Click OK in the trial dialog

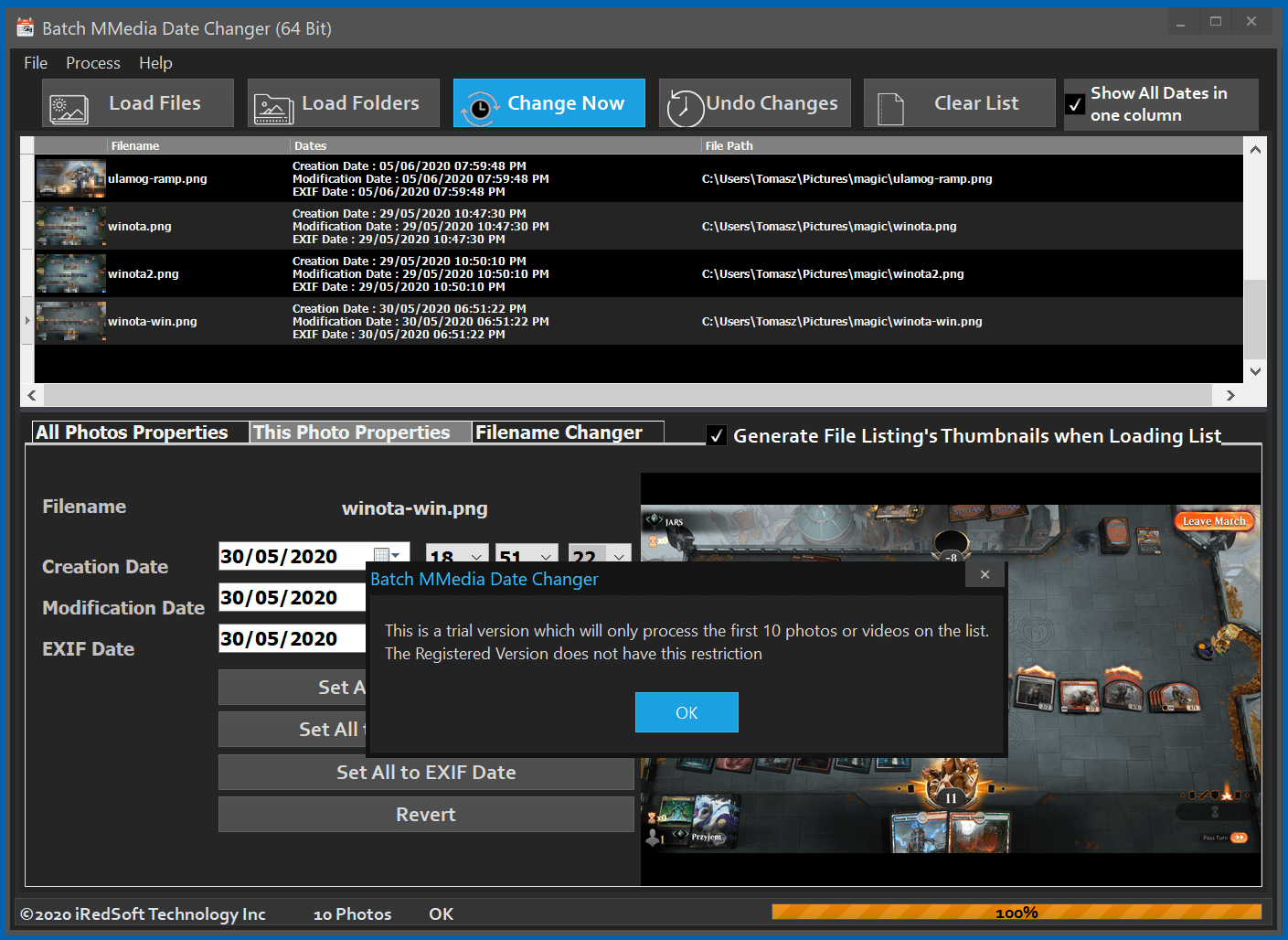[x=687, y=712]
